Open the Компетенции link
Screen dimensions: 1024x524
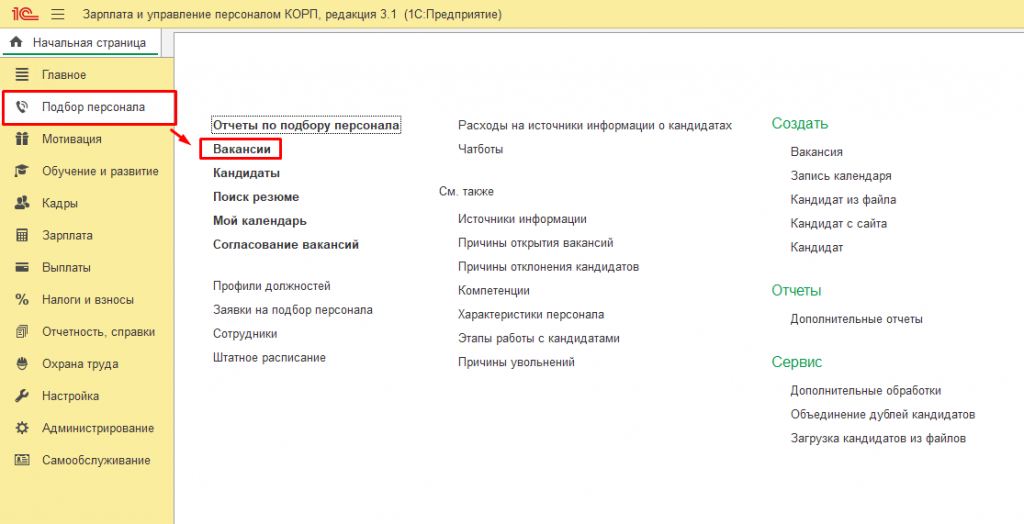pos(494,291)
